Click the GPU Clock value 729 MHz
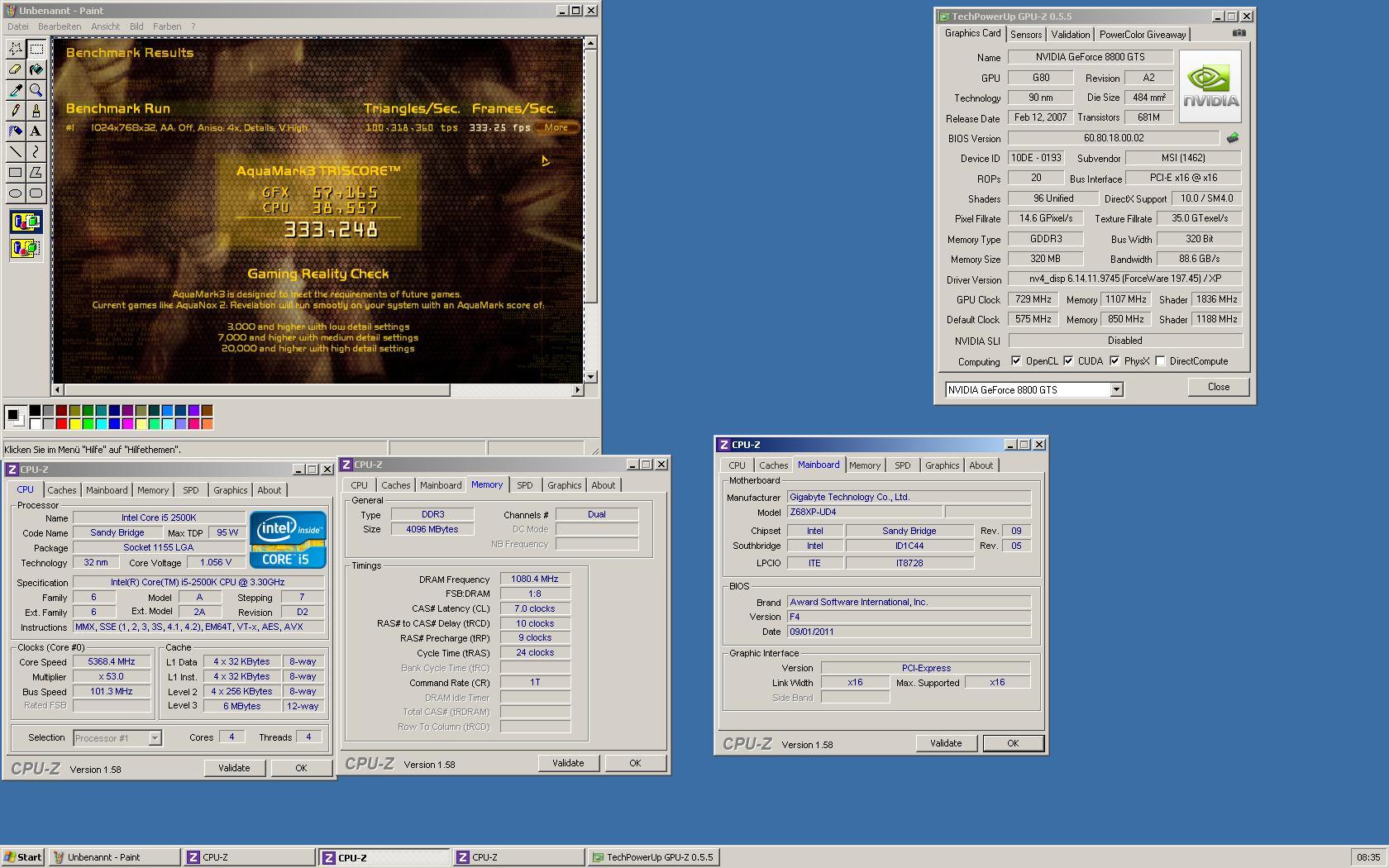Screen dimensions: 1389x868 click(1034, 299)
